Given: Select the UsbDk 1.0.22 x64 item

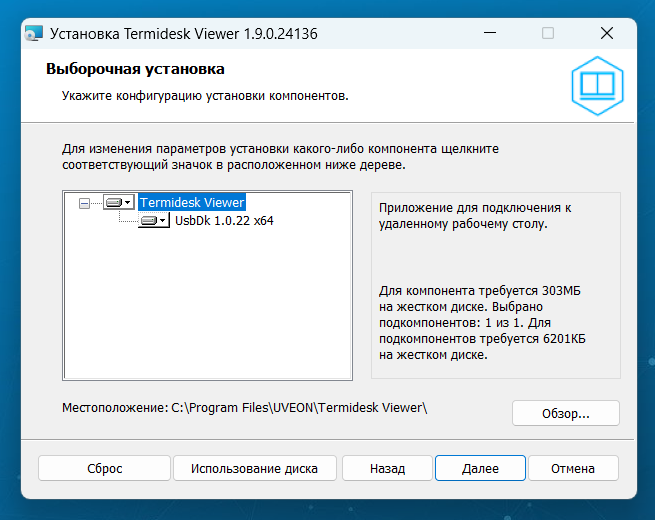Looking at the screenshot, I should tap(224, 221).
